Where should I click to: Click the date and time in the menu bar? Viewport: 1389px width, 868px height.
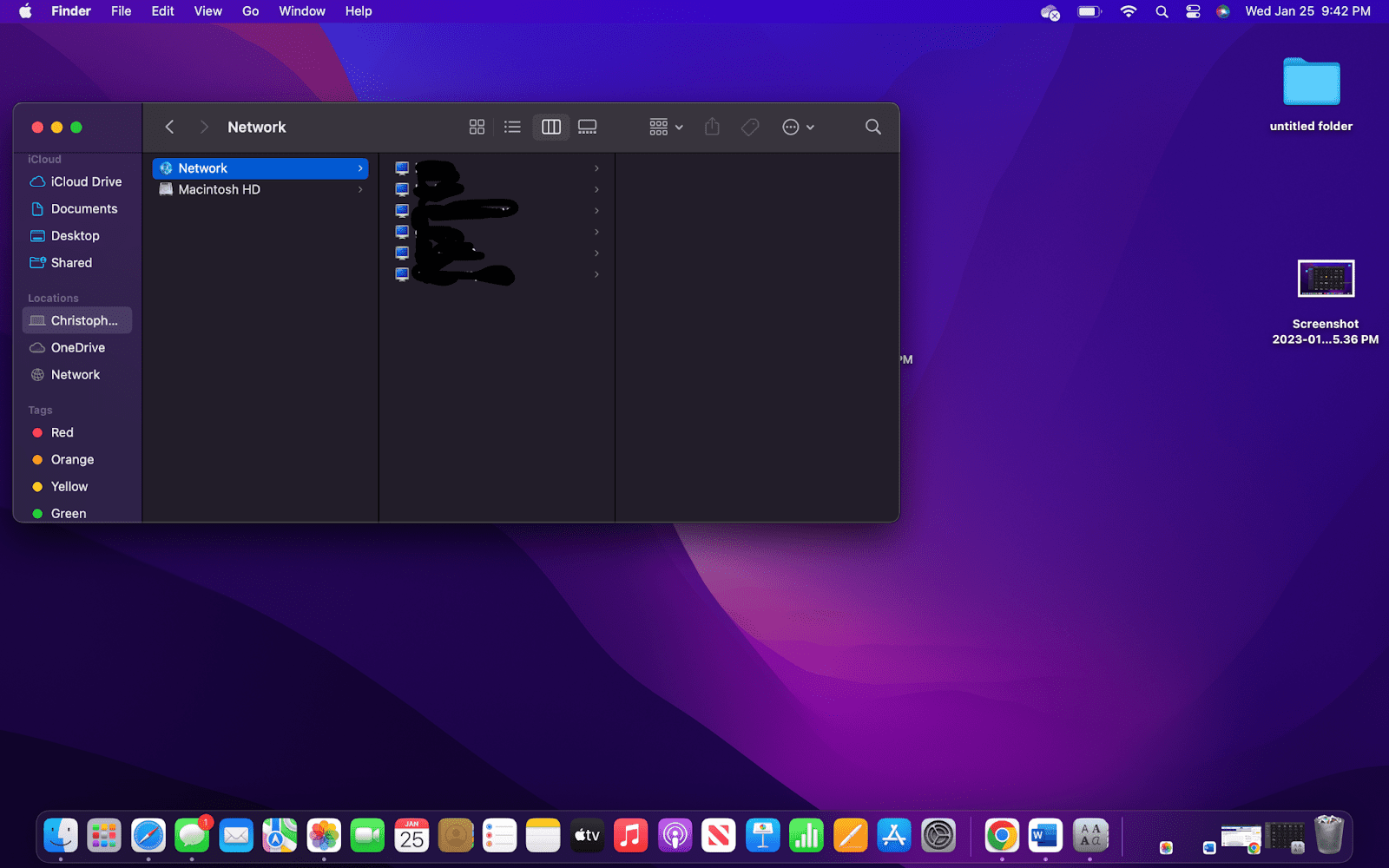coord(1307,11)
